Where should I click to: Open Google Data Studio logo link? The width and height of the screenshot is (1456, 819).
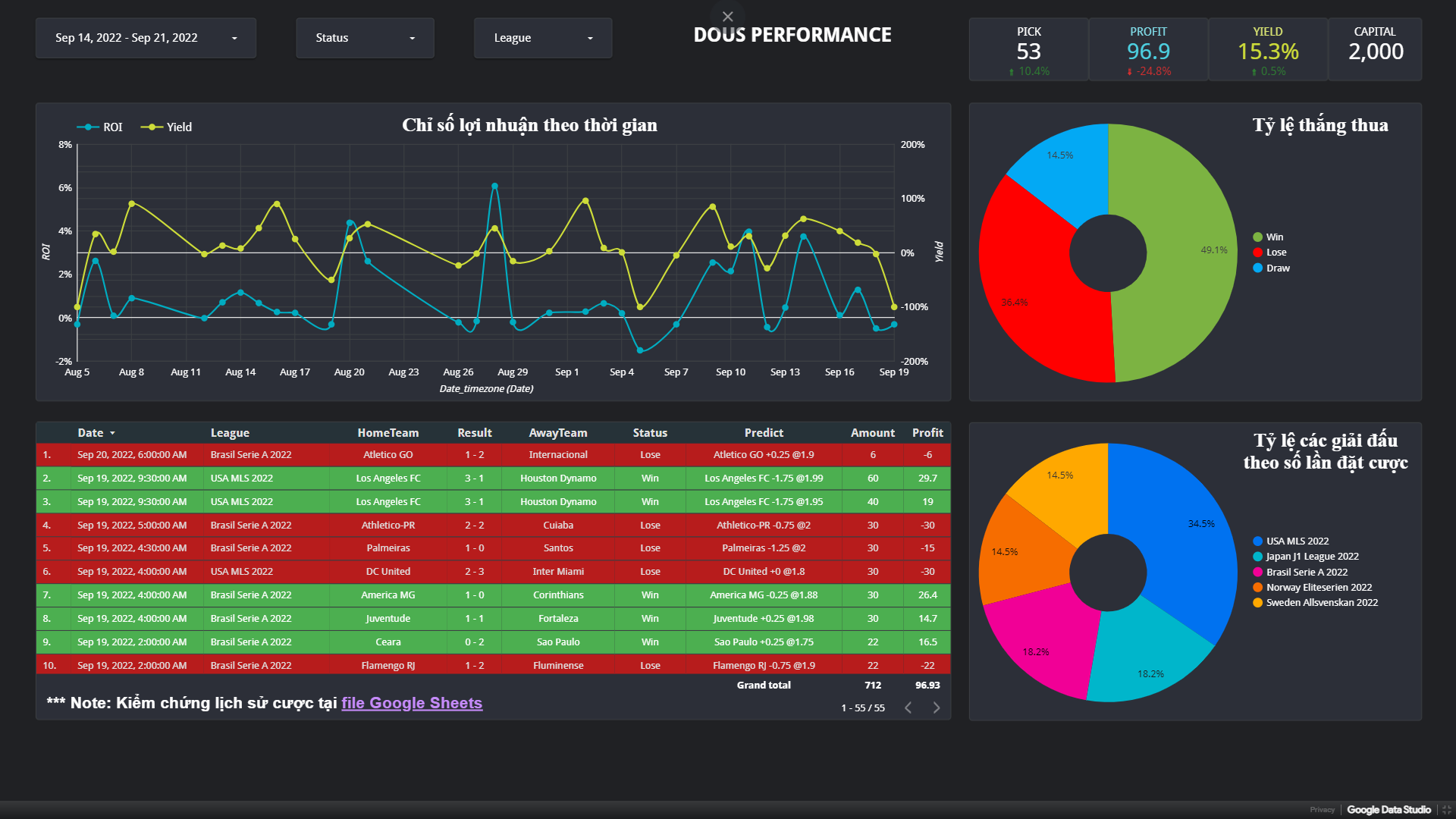coord(1389,810)
